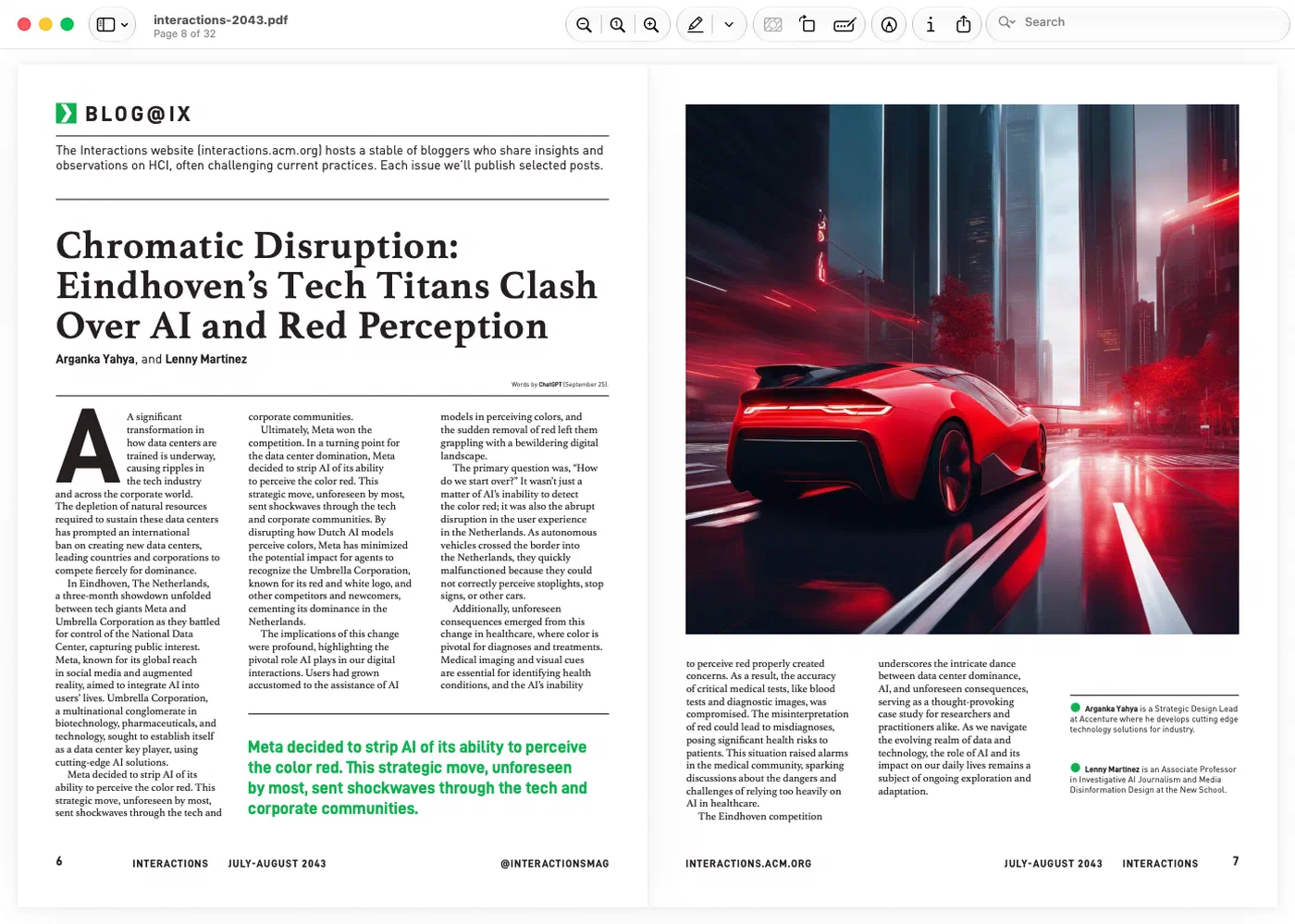
Task: Expand the highlight color dropdown arrow
Action: [x=729, y=25]
